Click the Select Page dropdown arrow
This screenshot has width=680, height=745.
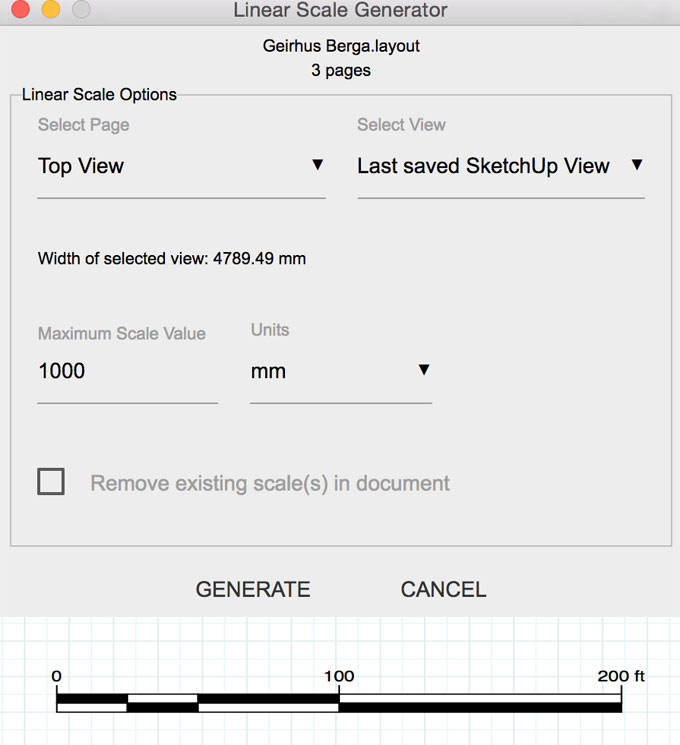[x=318, y=165]
